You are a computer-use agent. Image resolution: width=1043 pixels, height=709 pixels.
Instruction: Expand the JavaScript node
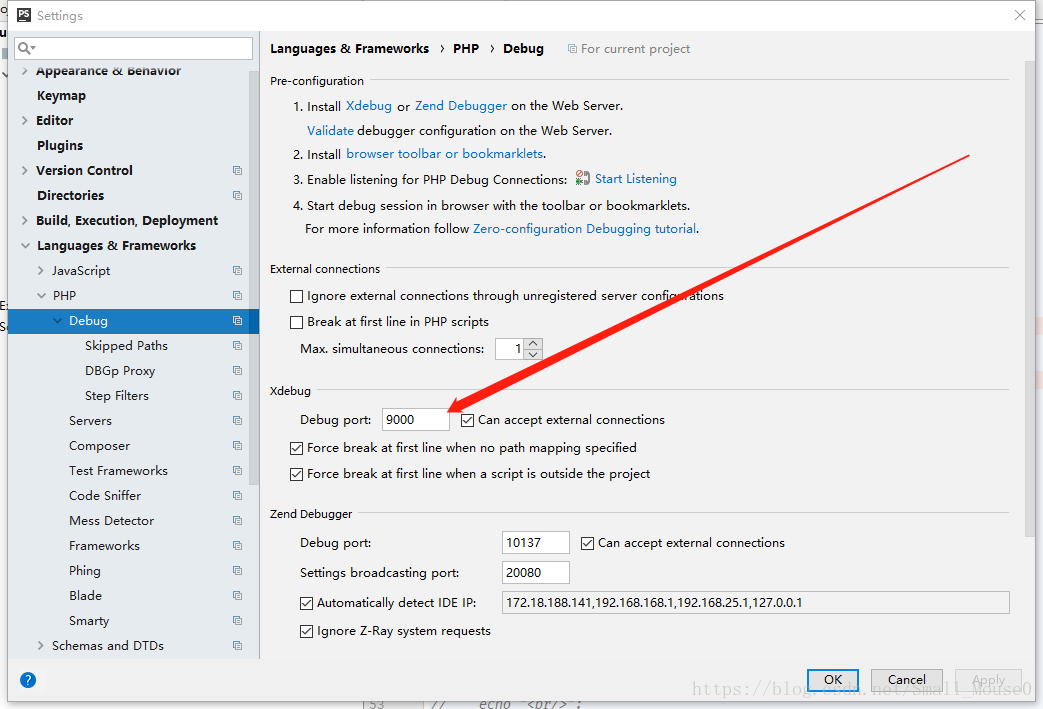pos(41,271)
